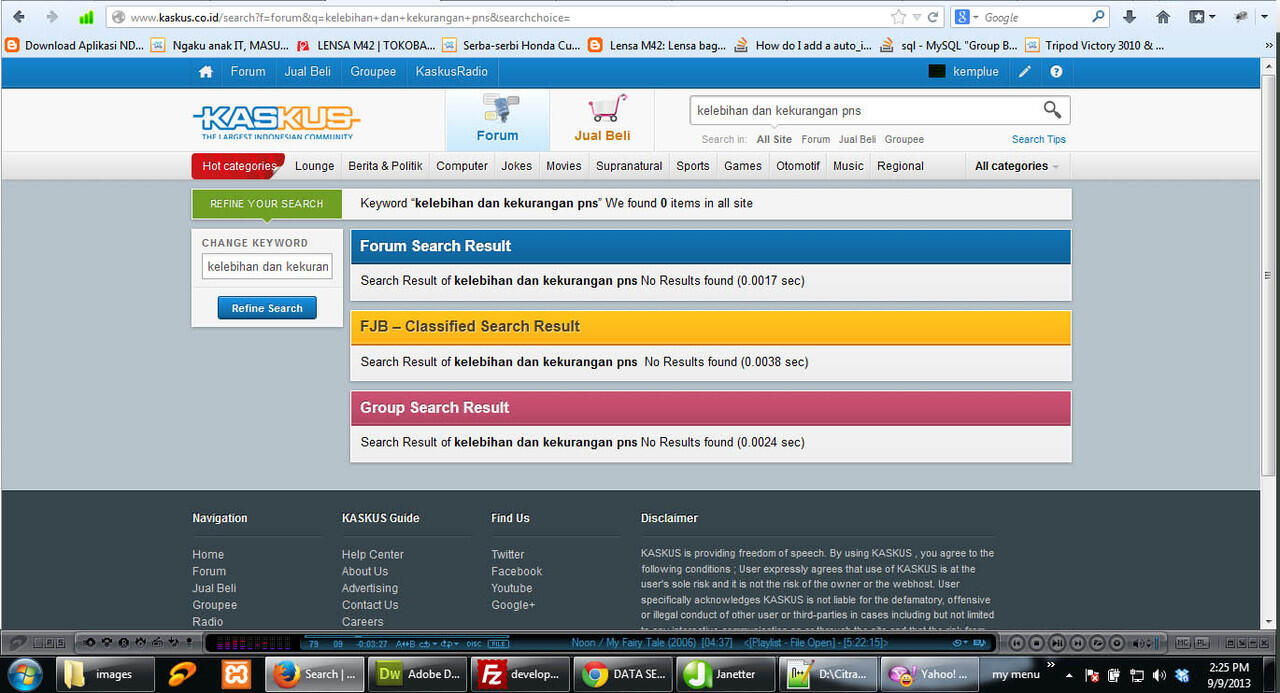Open the Lounge category
1280x693 pixels.
[315, 166]
